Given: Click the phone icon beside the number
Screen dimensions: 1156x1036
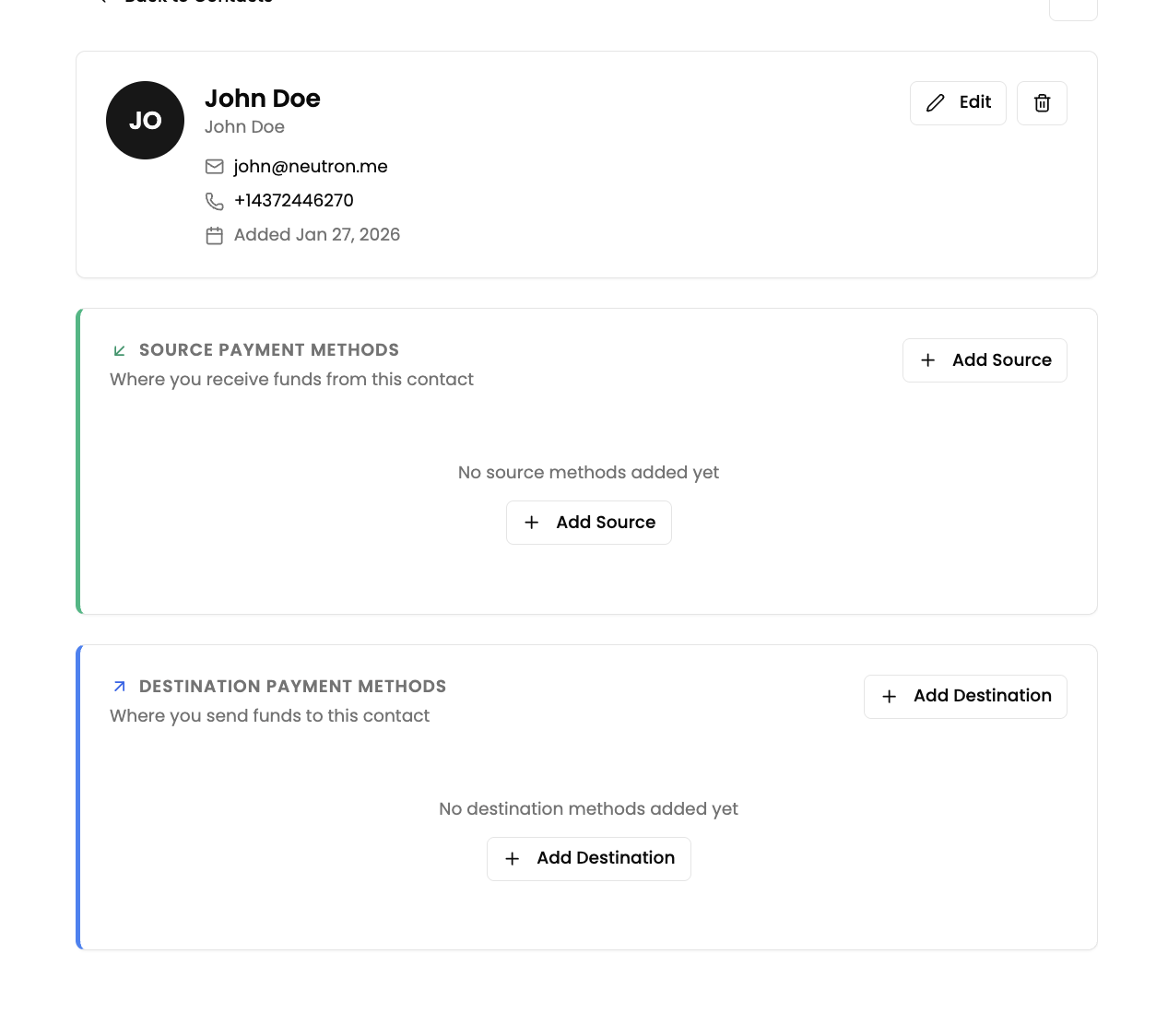Looking at the screenshot, I should pyautogui.click(x=215, y=201).
